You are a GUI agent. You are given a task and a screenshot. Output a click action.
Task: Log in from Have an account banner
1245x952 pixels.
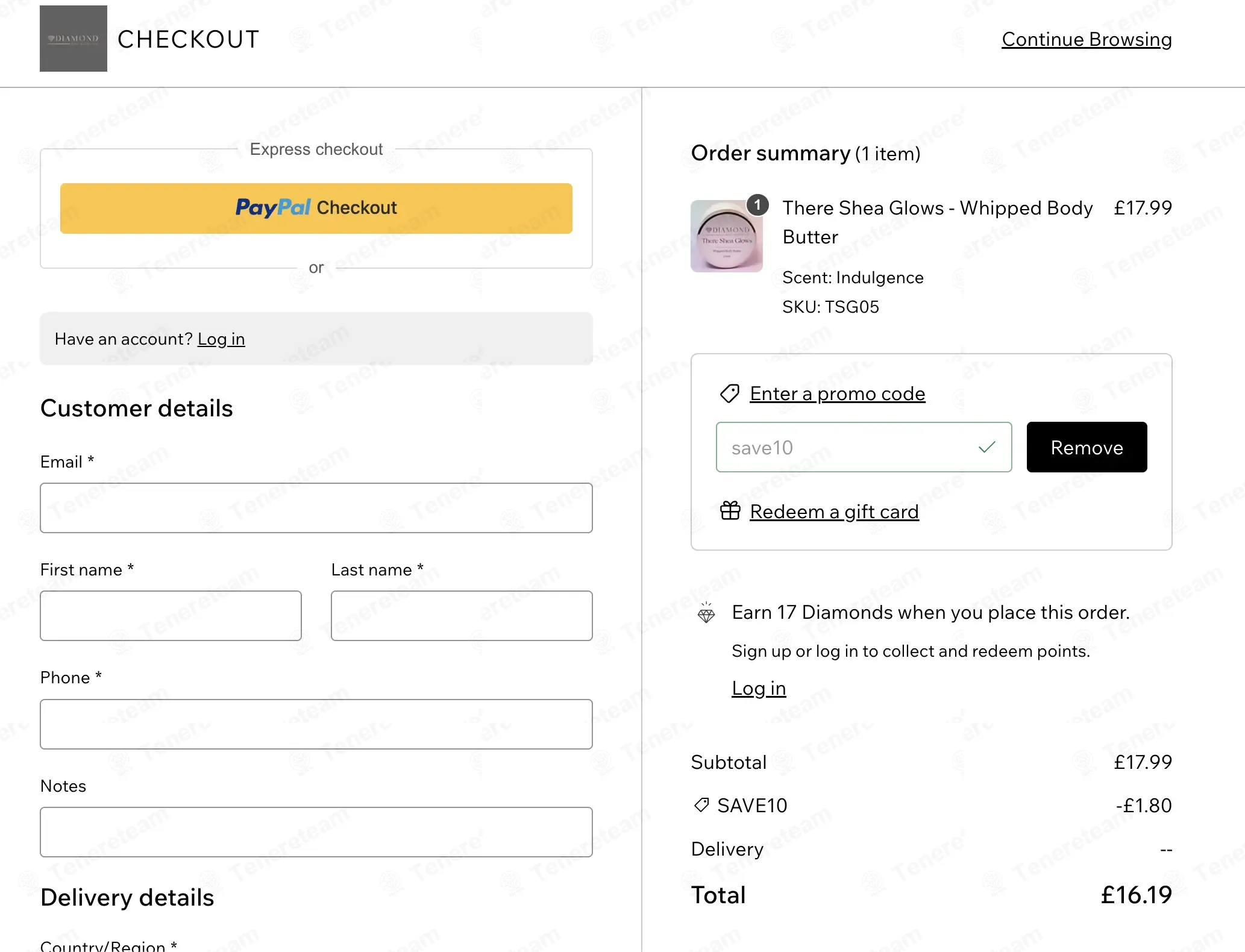tap(221, 339)
